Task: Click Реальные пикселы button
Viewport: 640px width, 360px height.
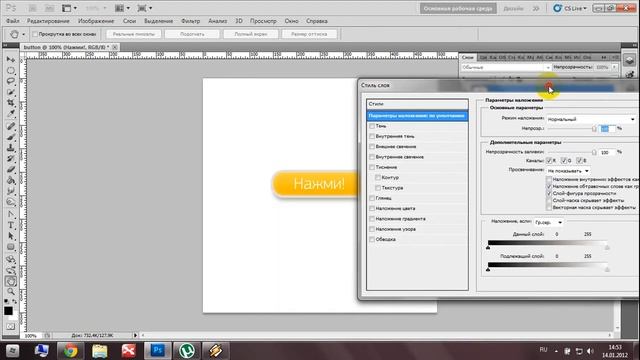Action: click(134, 34)
